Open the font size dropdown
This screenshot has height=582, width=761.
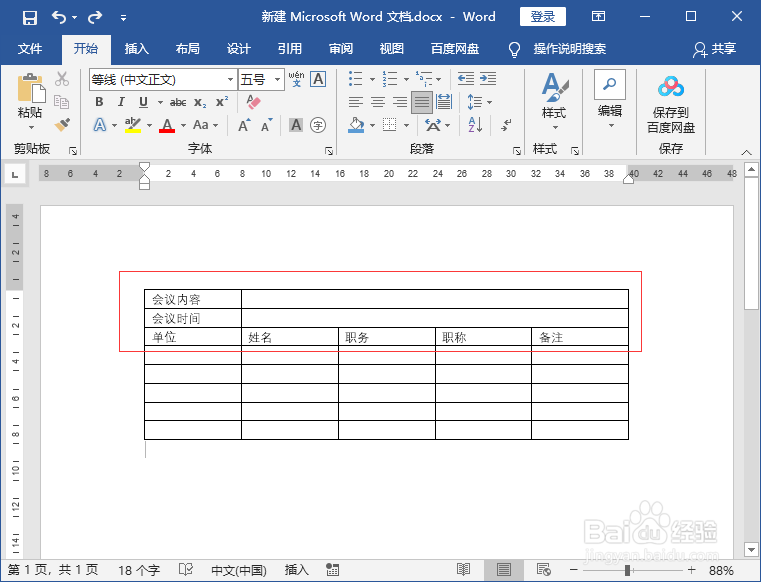pyautogui.click(x=277, y=79)
